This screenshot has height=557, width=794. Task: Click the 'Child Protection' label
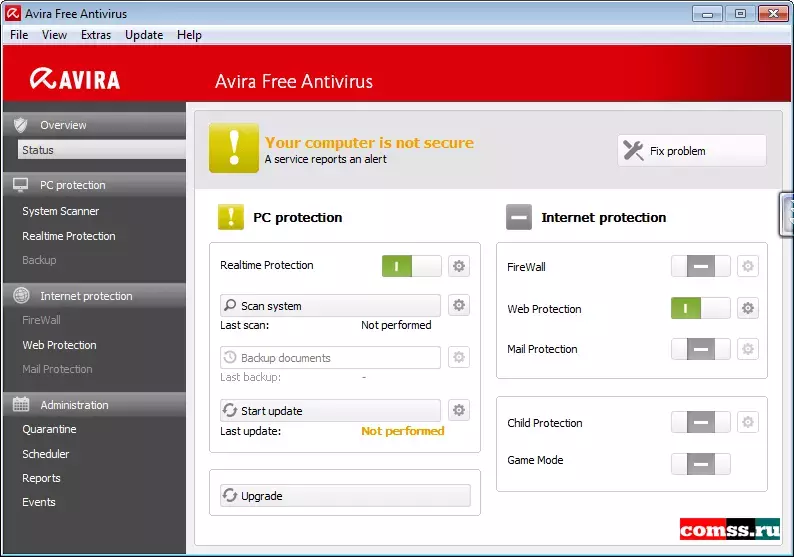tap(545, 423)
